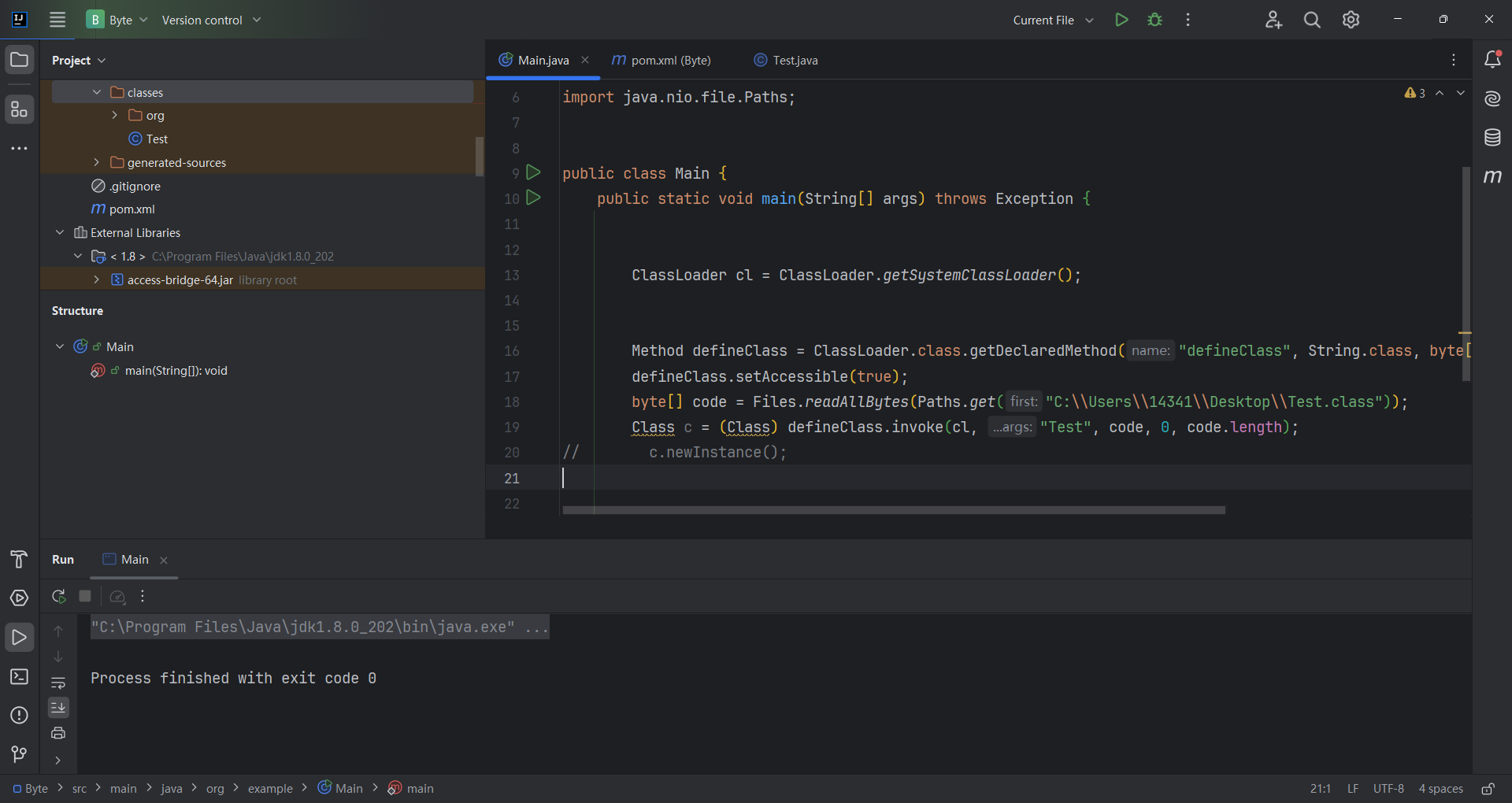Click 21:1 line column indicator
Screen dimensions: 1512x803
(1321, 789)
